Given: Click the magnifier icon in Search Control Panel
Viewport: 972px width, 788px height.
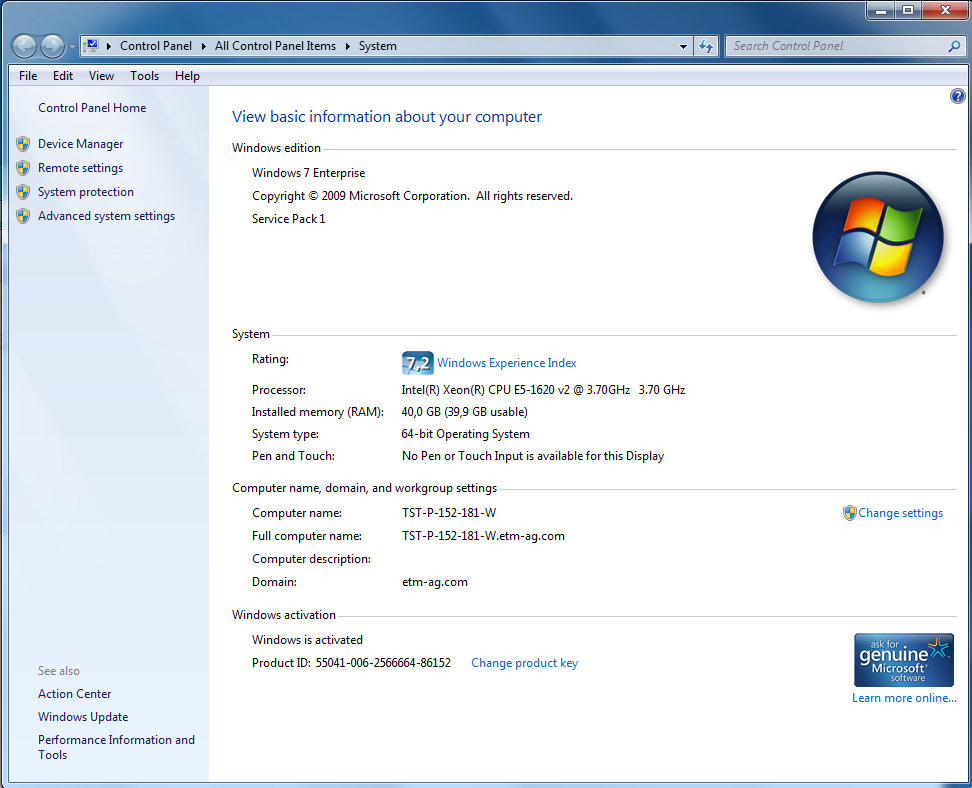Looking at the screenshot, I should [x=954, y=46].
